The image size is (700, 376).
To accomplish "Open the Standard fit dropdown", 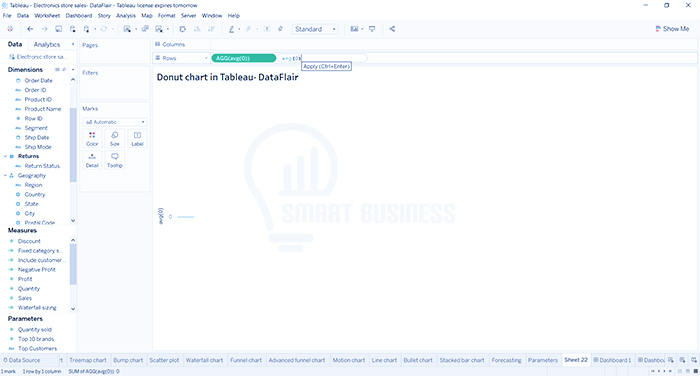I will pyautogui.click(x=315, y=29).
